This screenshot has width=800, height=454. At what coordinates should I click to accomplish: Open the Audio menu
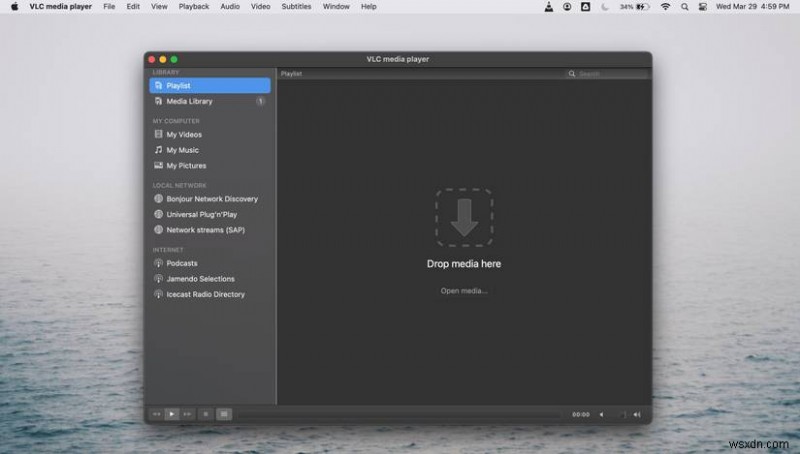230,7
